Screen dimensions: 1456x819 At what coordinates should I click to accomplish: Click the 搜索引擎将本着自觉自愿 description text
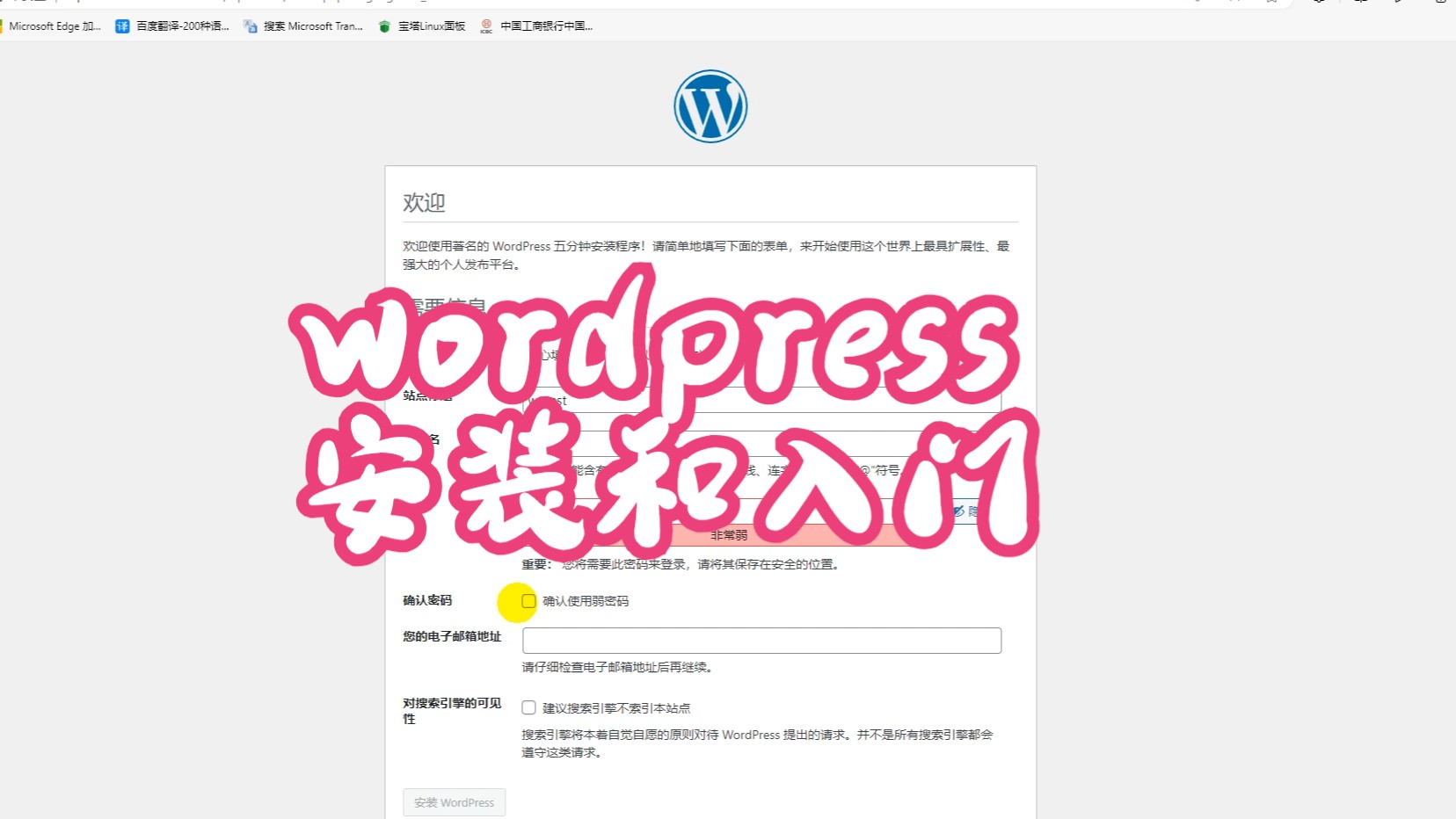(x=757, y=743)
